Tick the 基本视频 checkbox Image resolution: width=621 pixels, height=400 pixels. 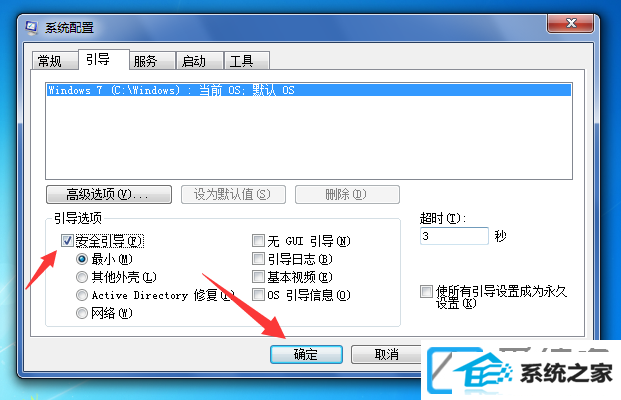tap(258, 276)
